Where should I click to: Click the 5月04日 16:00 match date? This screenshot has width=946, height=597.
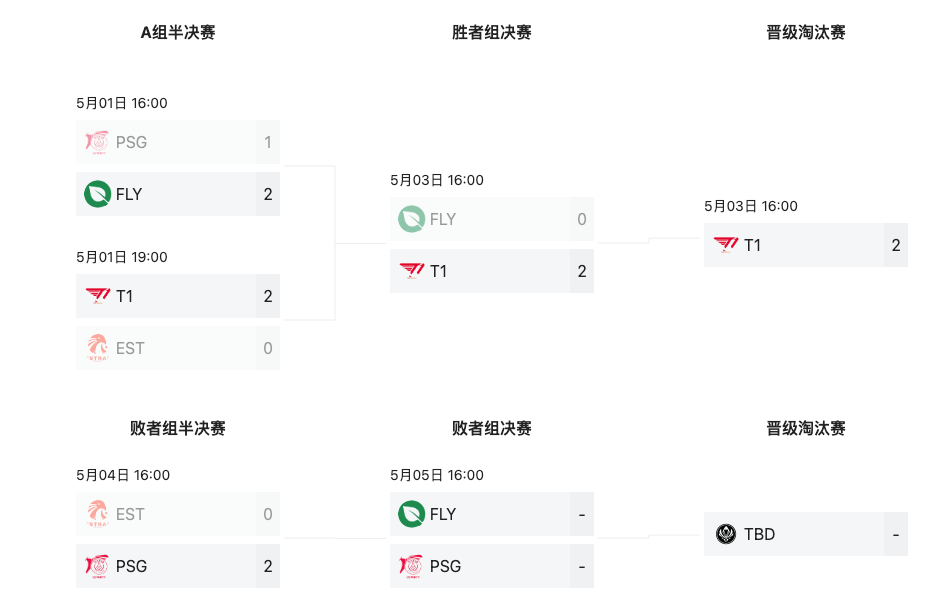click(123, 475)
